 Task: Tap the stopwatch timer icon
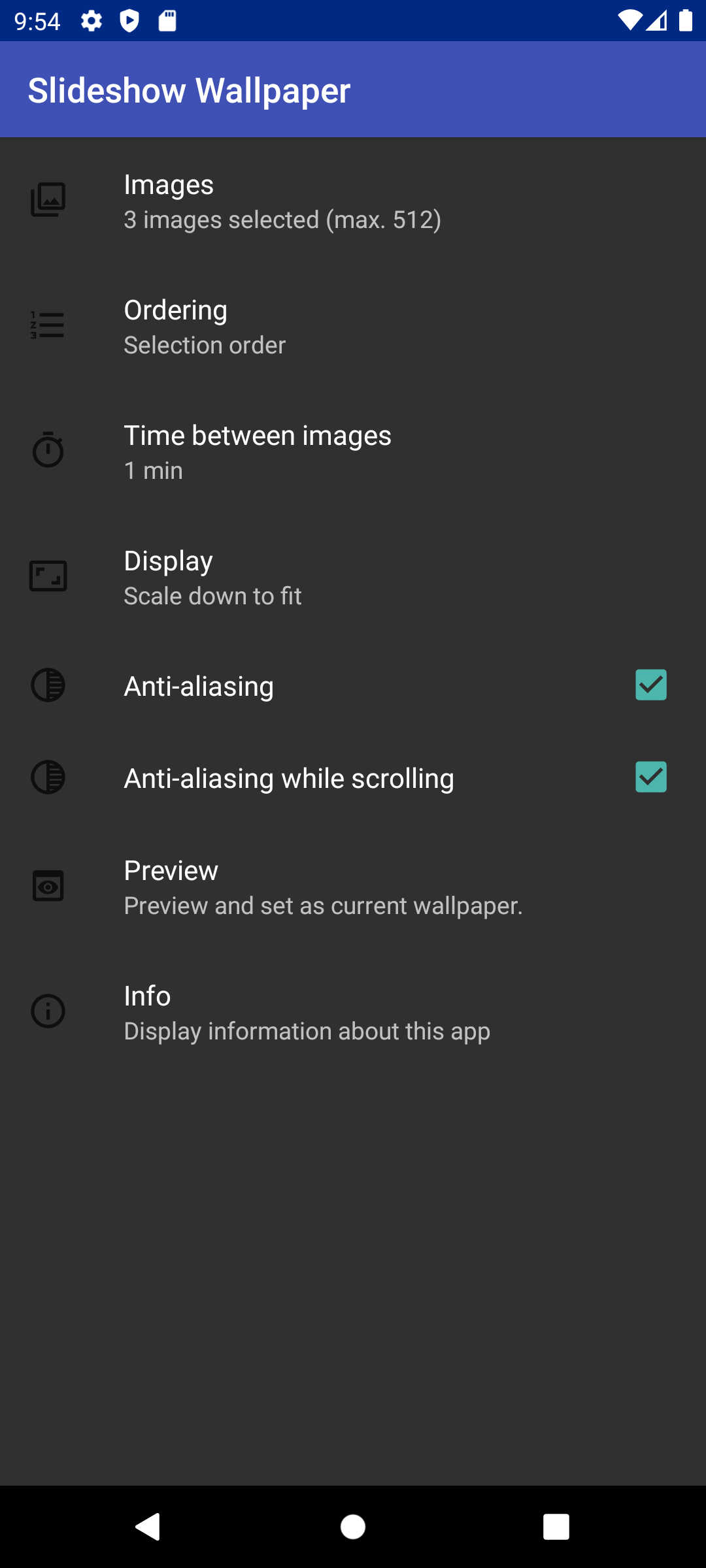point(48,450)
